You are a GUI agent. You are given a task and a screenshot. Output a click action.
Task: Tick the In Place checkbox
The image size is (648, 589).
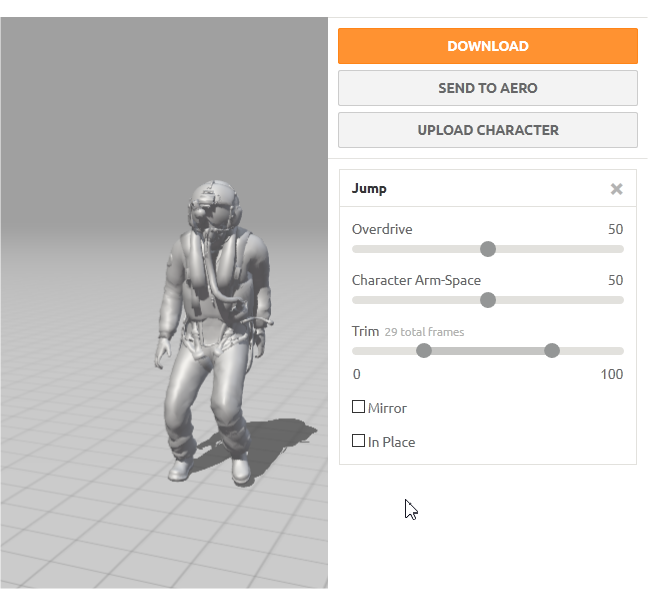358,441
